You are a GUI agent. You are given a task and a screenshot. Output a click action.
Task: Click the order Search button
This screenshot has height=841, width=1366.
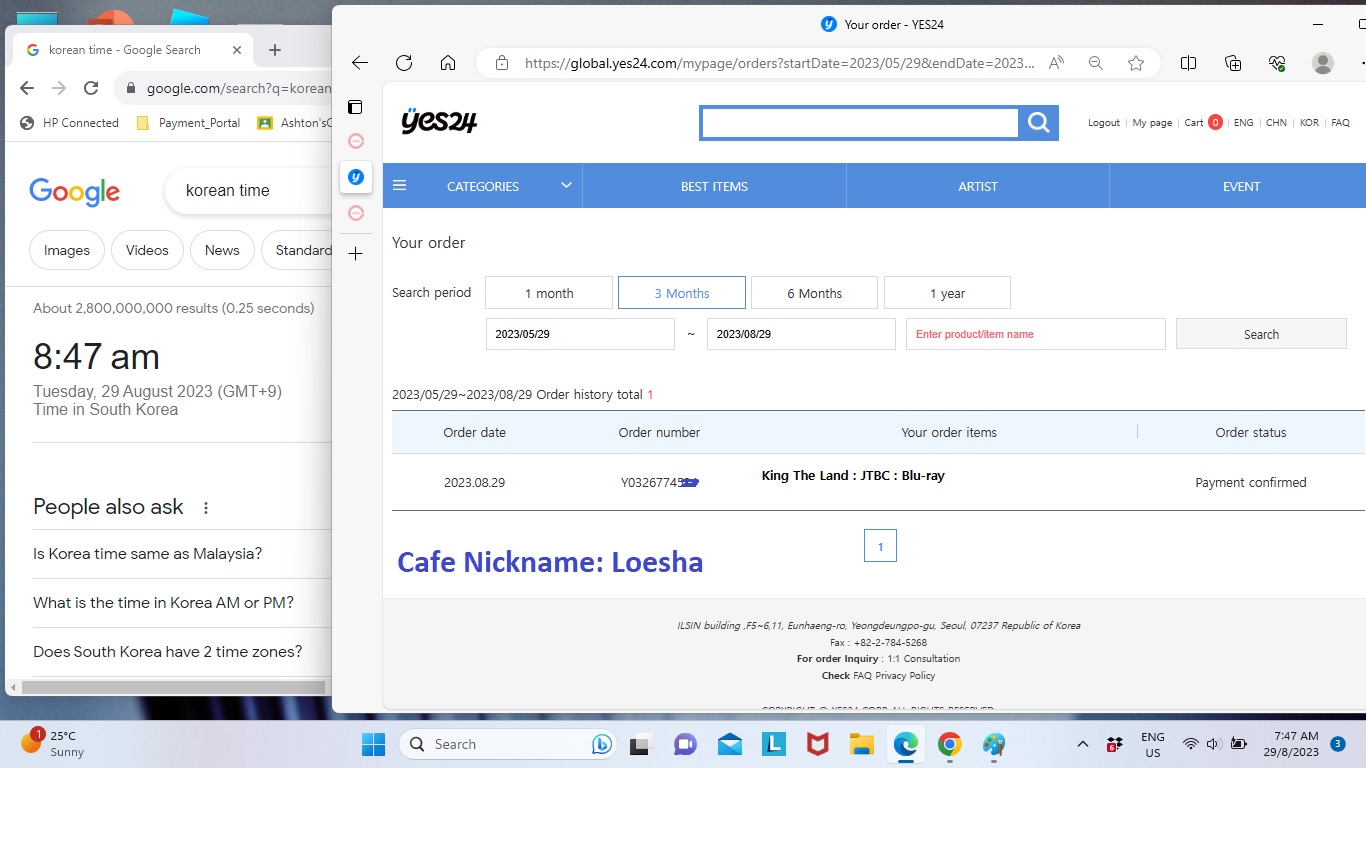[1261, 334]
